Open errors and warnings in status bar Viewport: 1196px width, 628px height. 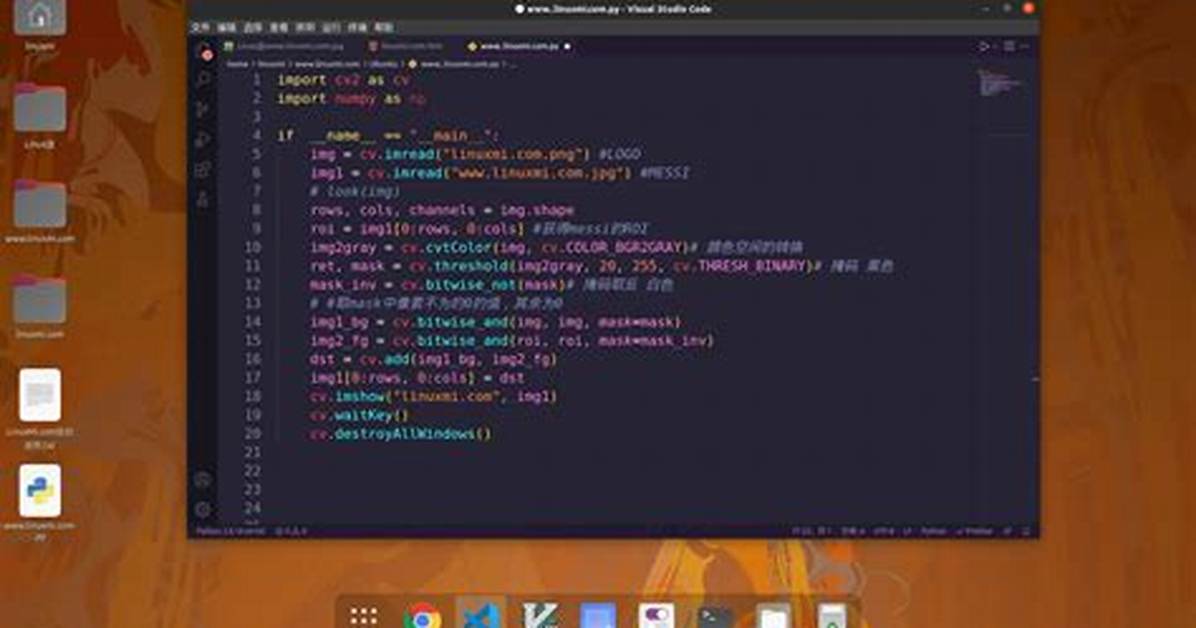291,531
